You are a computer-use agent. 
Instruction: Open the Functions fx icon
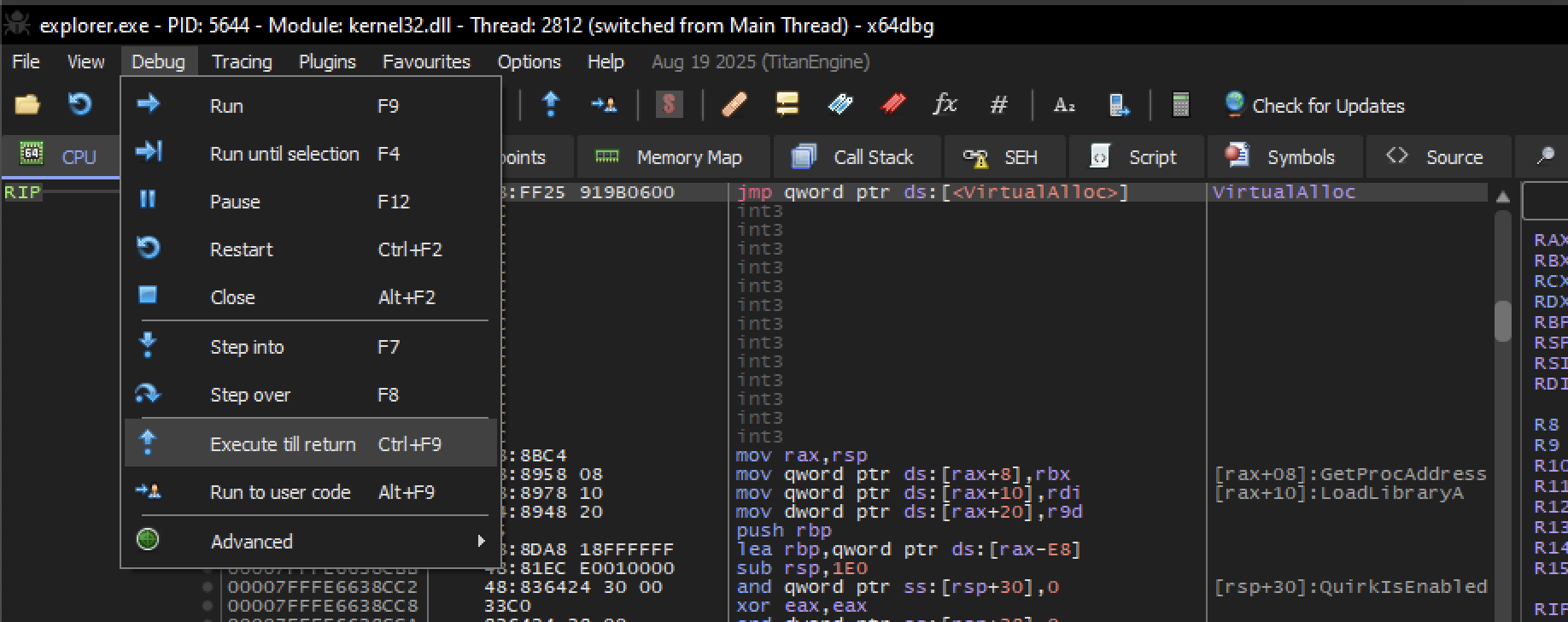click(945, 104)
